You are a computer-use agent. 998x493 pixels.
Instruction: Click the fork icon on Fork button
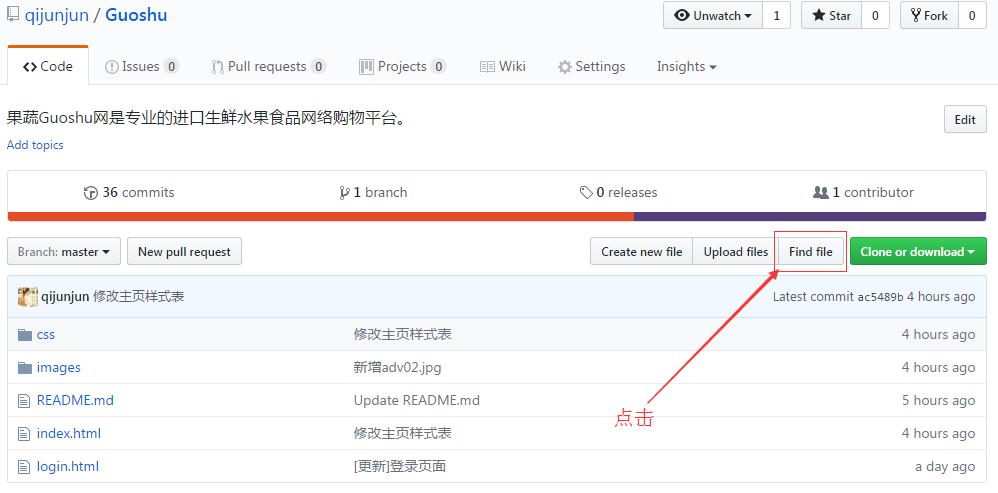916,15
